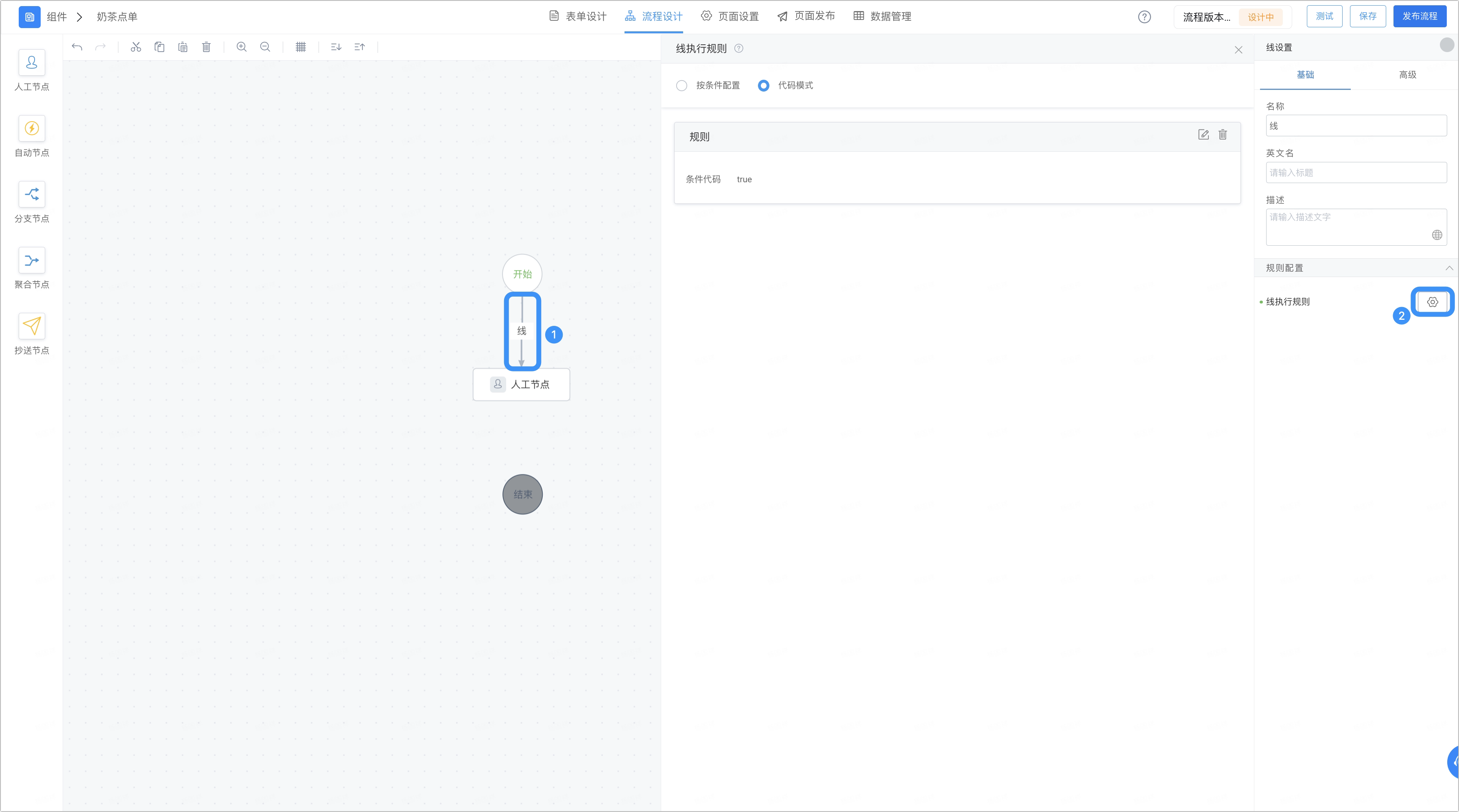
Task: Click the 保存 button
Action: 1368,16
